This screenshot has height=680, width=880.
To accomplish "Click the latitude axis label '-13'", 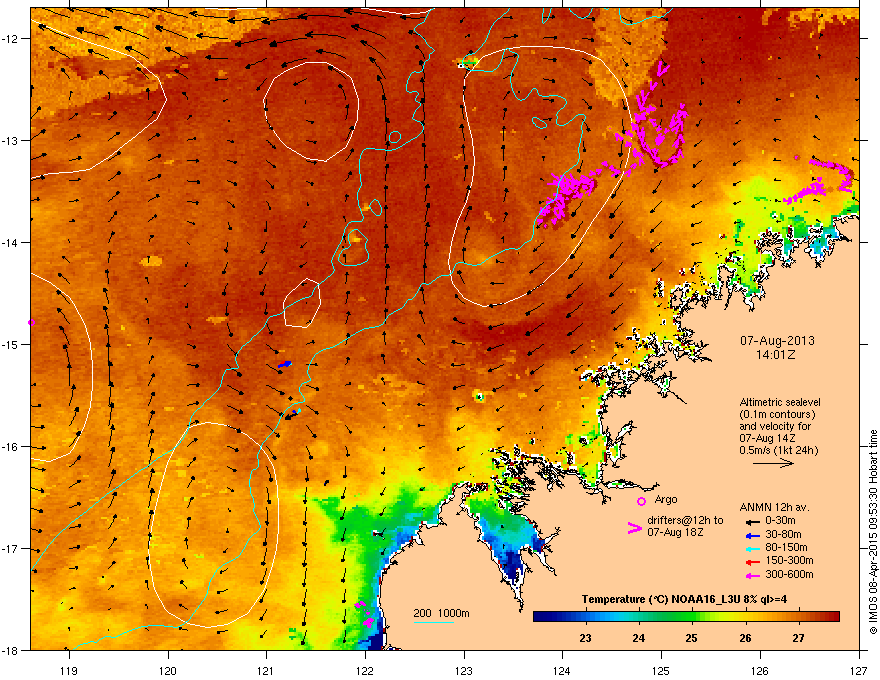I will (x=10, y=141).
